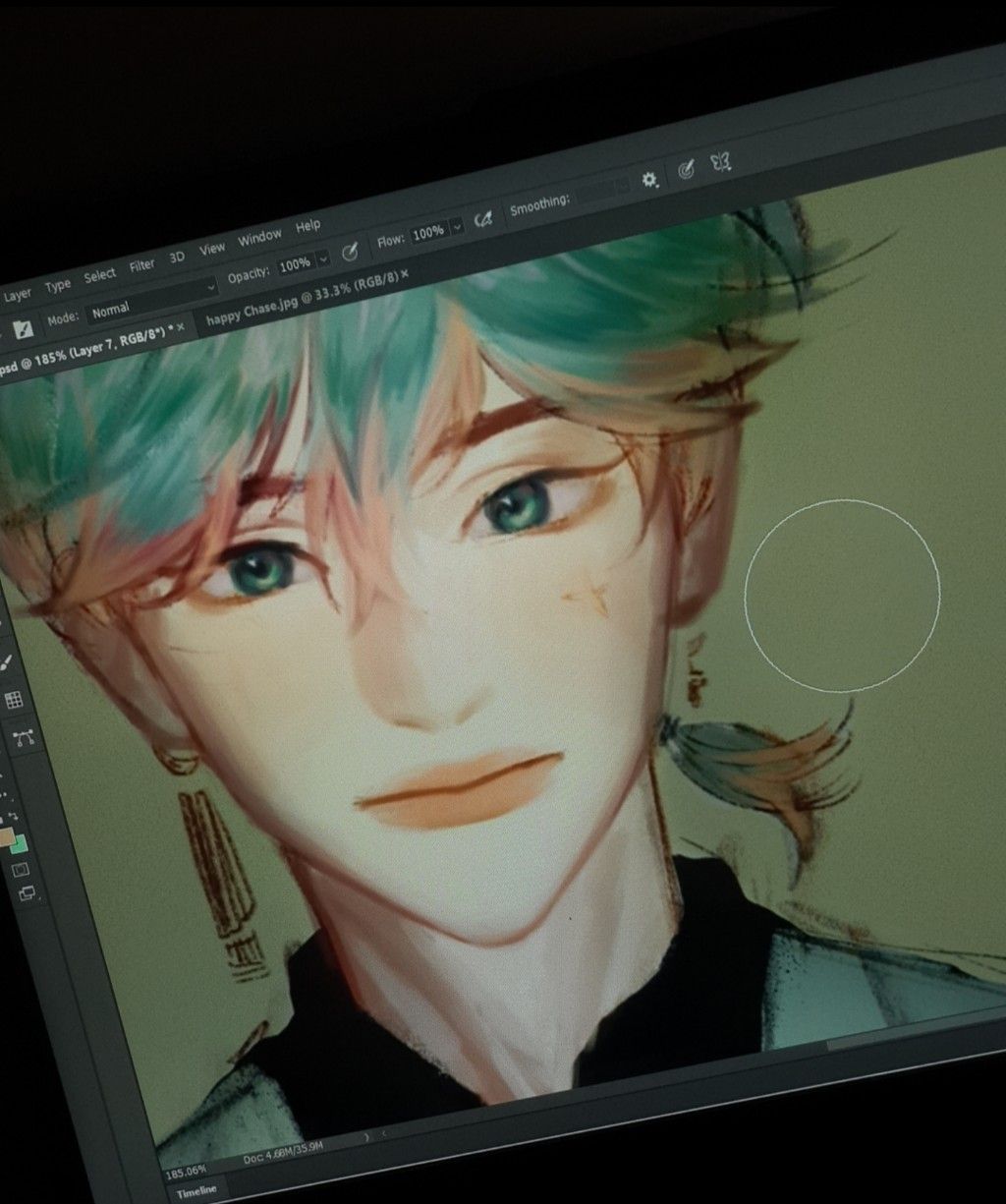Open the Help menu
Screen dimensions: 1006x1204
307,226
